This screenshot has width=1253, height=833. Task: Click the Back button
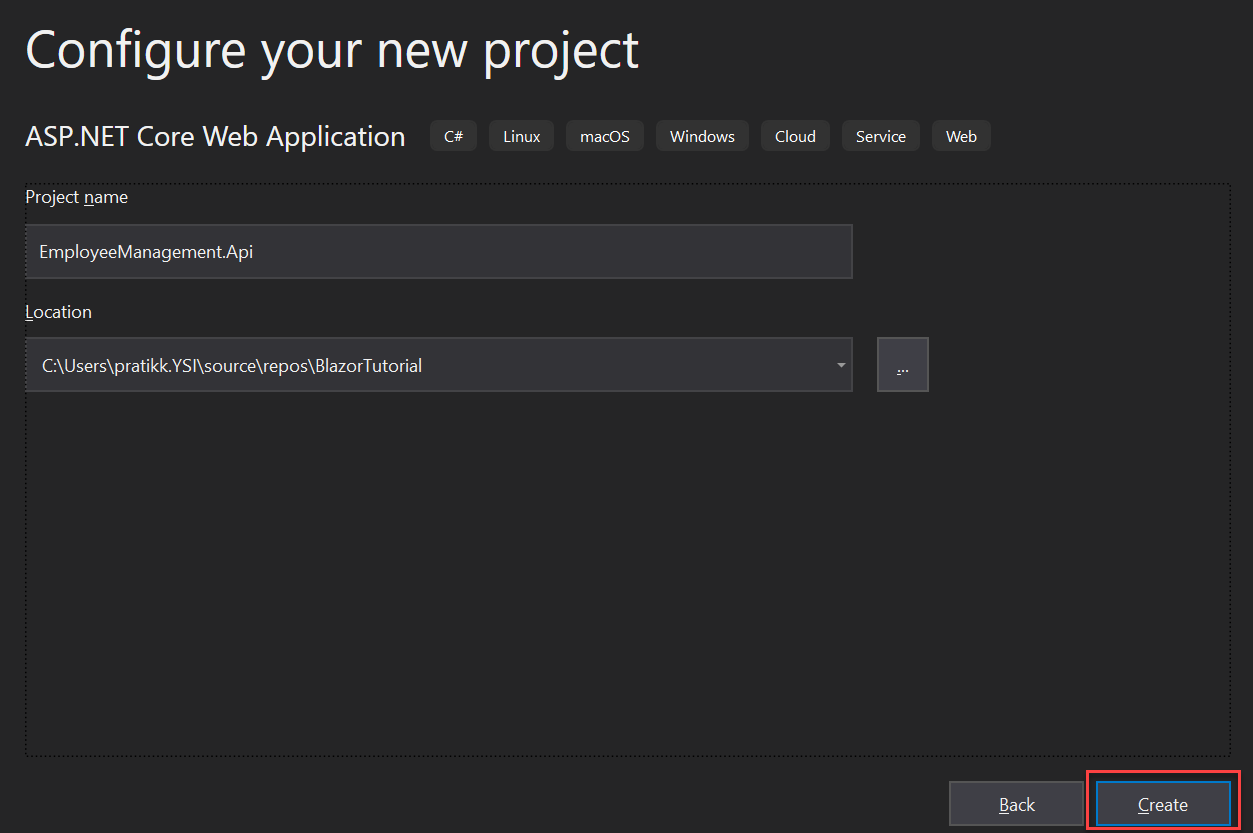(1017, 804)
